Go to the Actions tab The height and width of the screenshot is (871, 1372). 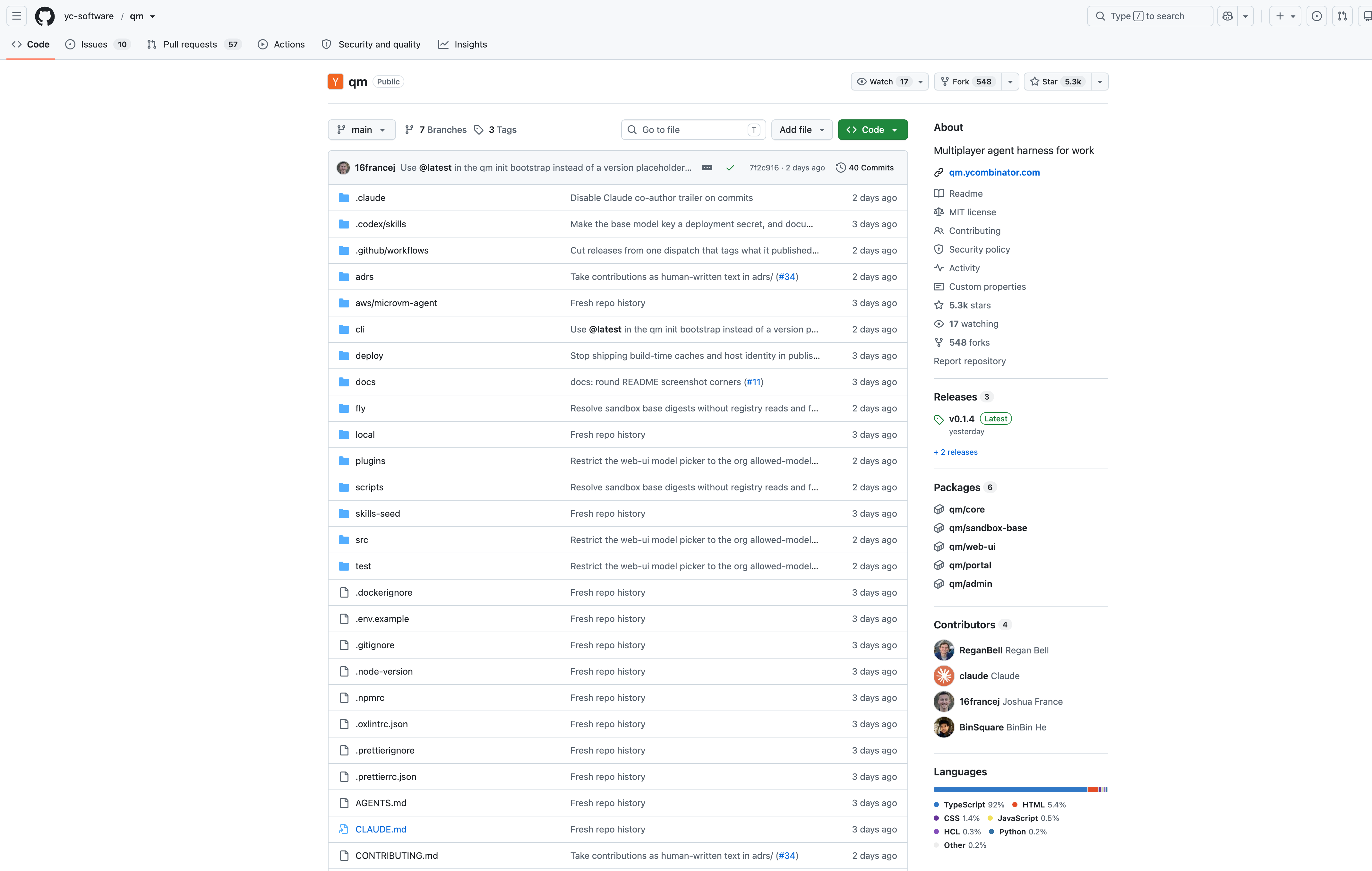point(281,45)
